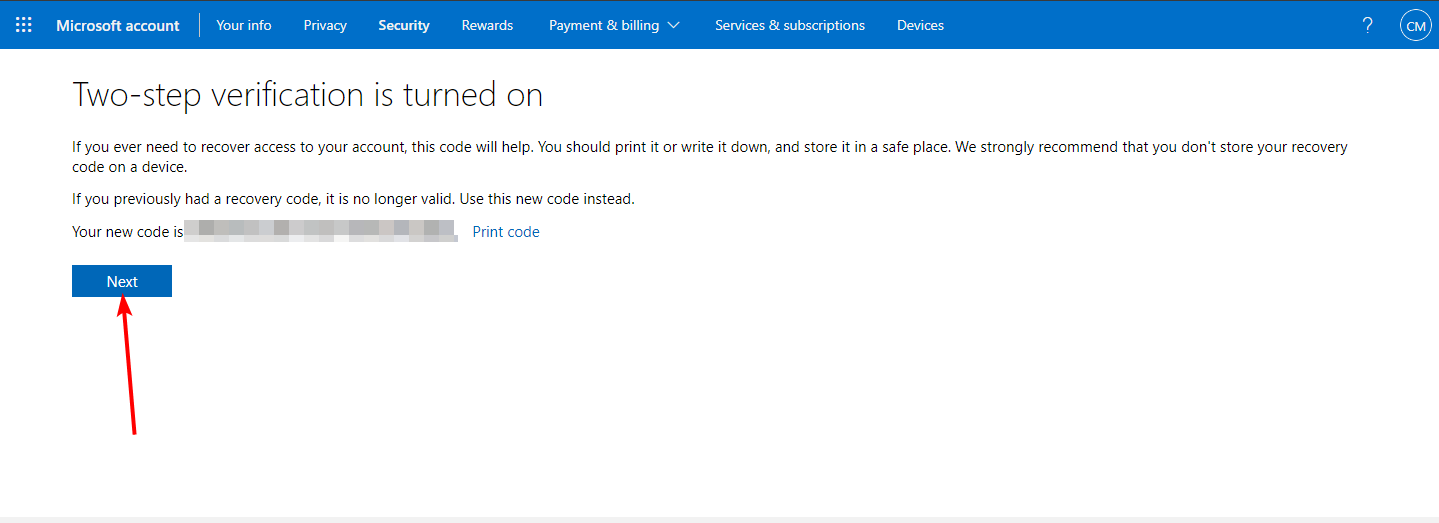Expand the Payment & billing menu
1439x523 pixels.
coord(614,25)
